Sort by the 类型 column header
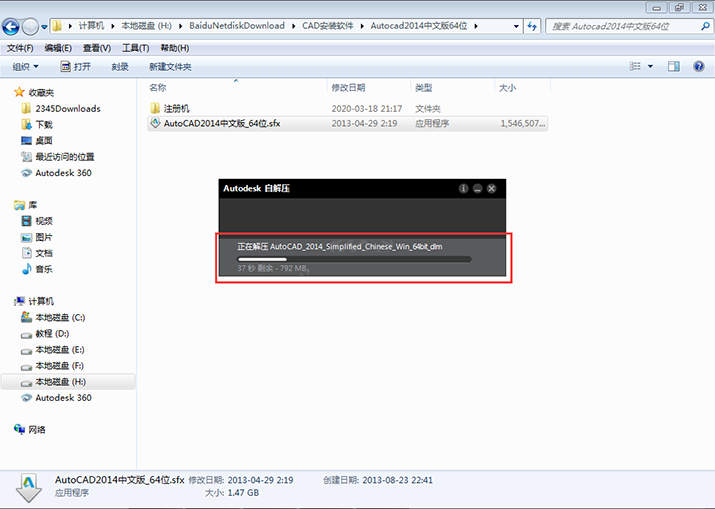The image size is (715, 509). tap(452, 87)
